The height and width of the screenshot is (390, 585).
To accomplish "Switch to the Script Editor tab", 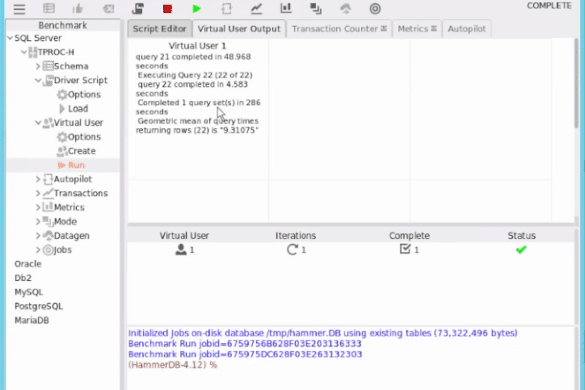I will point(160,29).
